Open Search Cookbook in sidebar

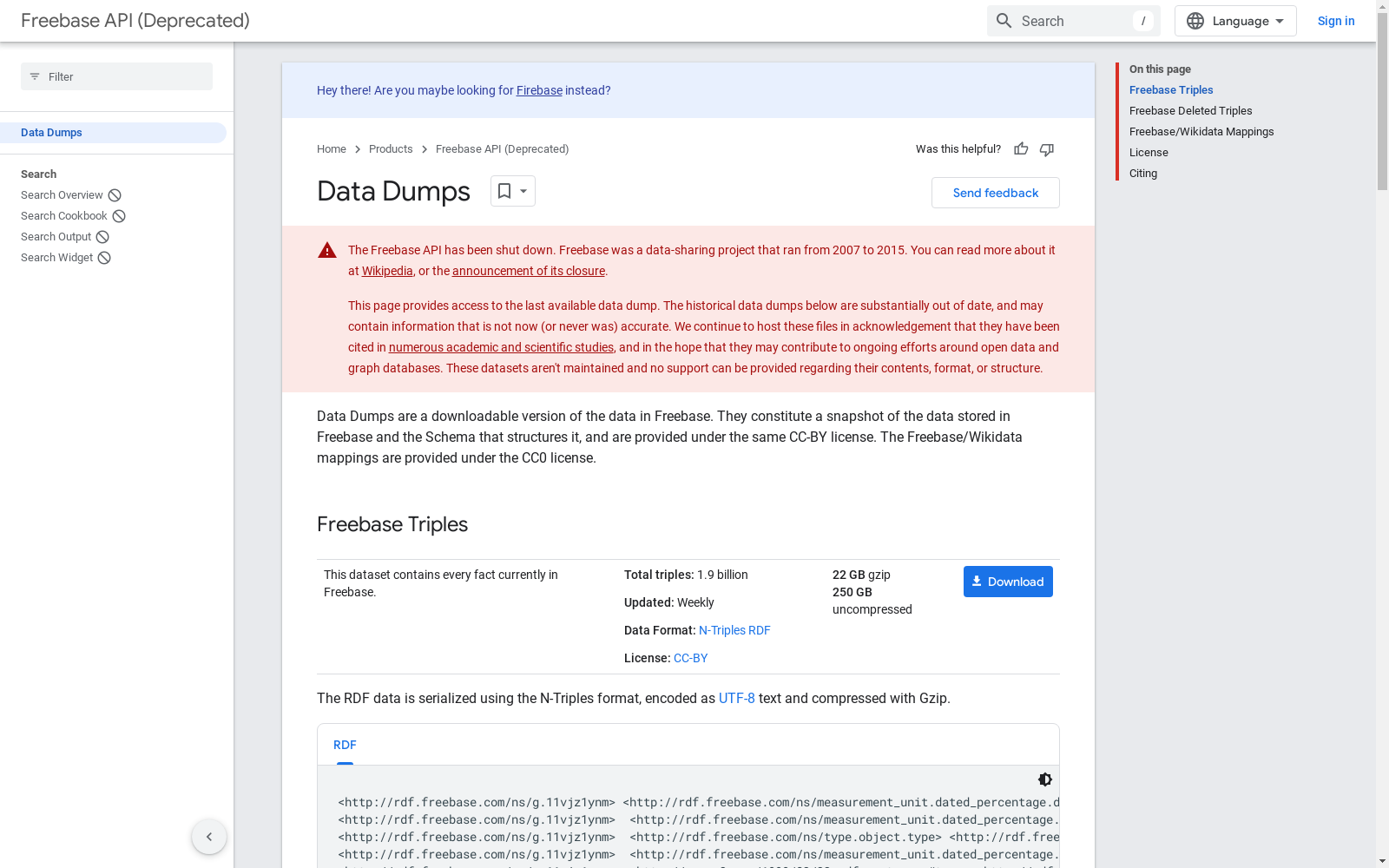point(64,216)
